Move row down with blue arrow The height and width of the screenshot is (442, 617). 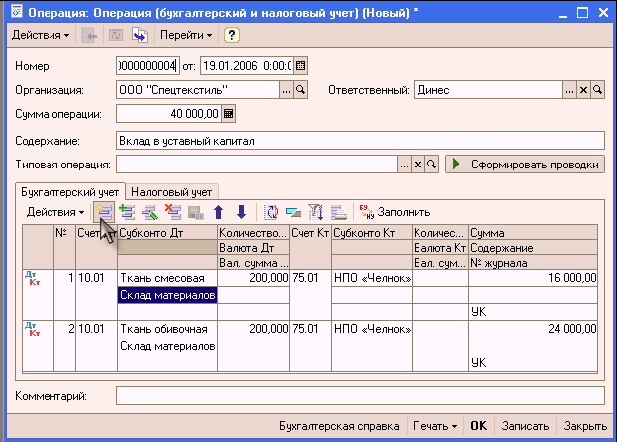pos(240,212)
